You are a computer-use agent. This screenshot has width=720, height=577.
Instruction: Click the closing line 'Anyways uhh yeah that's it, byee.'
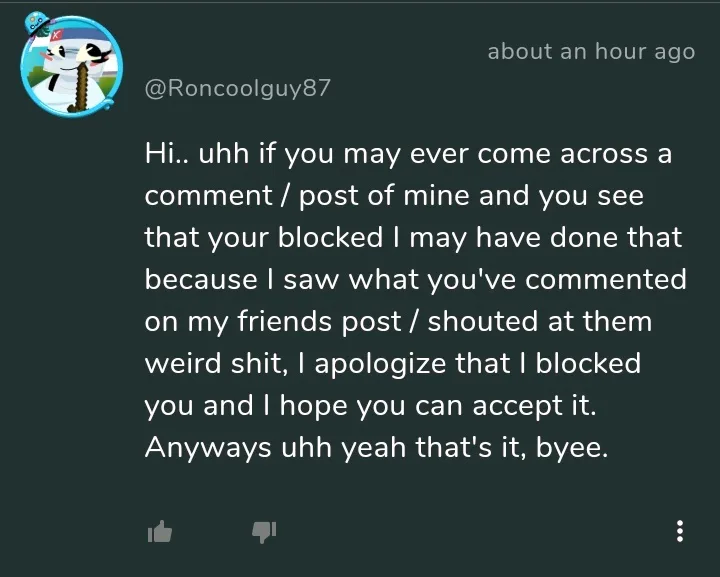(376, 448)
